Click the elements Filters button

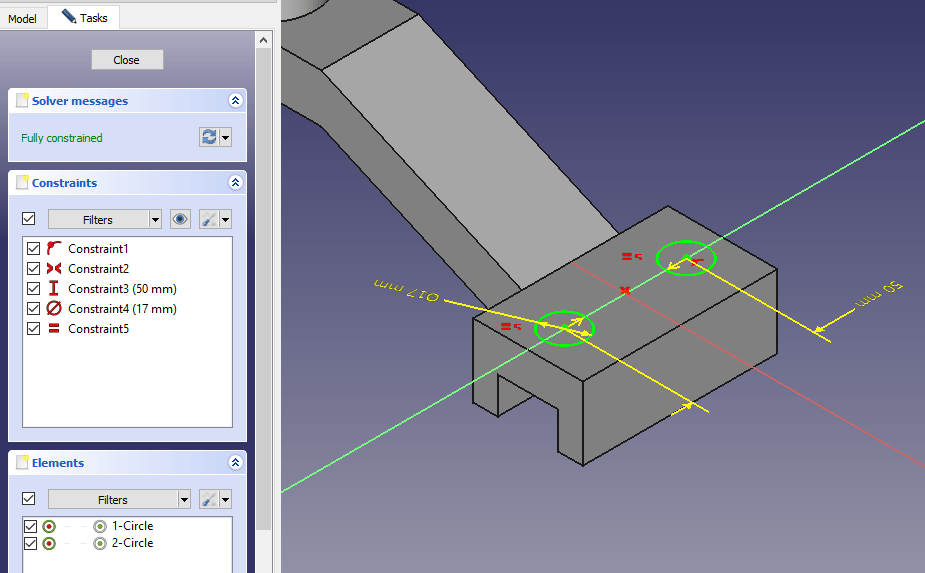click(x=113, y=499)
